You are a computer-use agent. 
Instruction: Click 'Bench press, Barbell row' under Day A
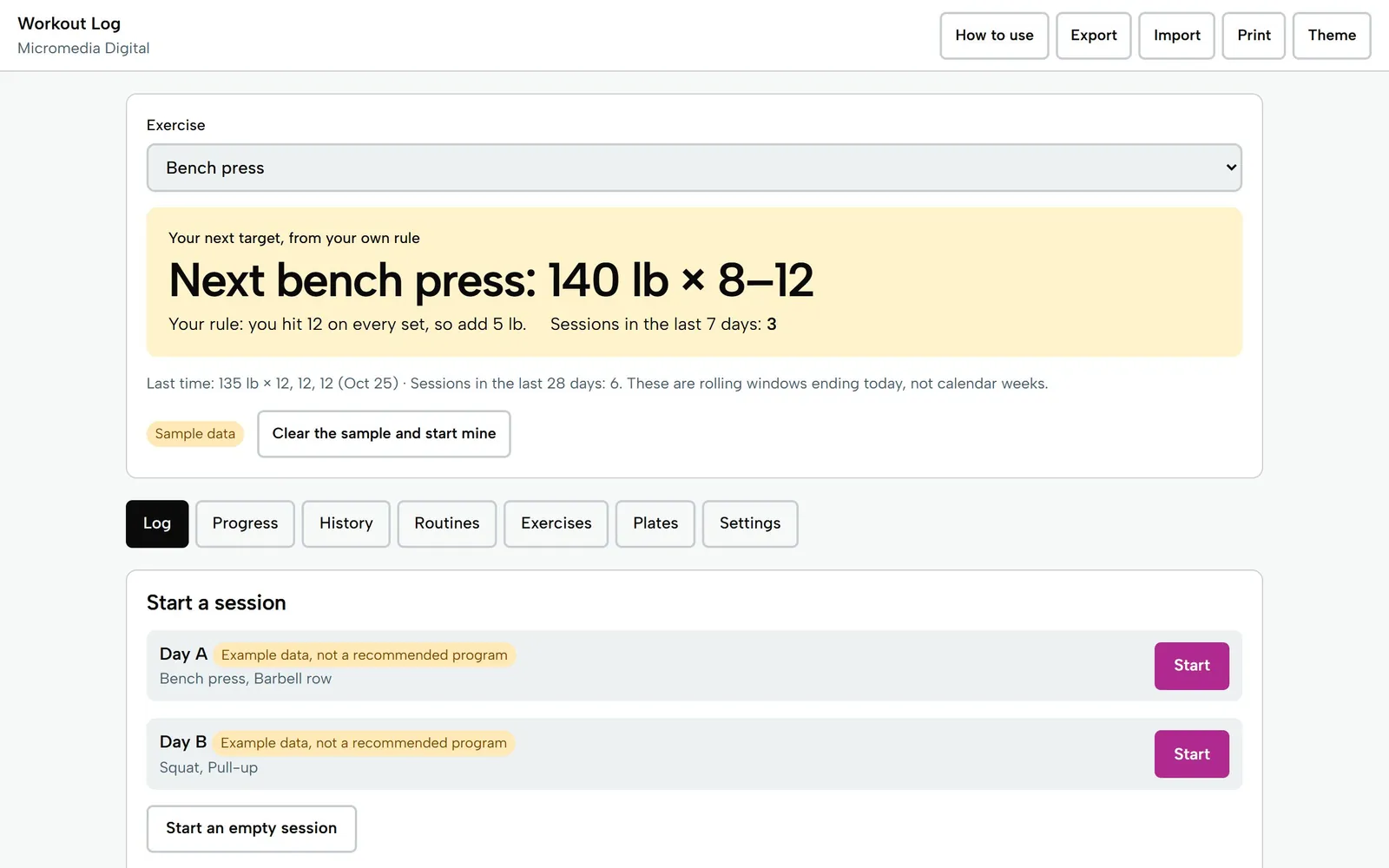(x=246, y=679)
